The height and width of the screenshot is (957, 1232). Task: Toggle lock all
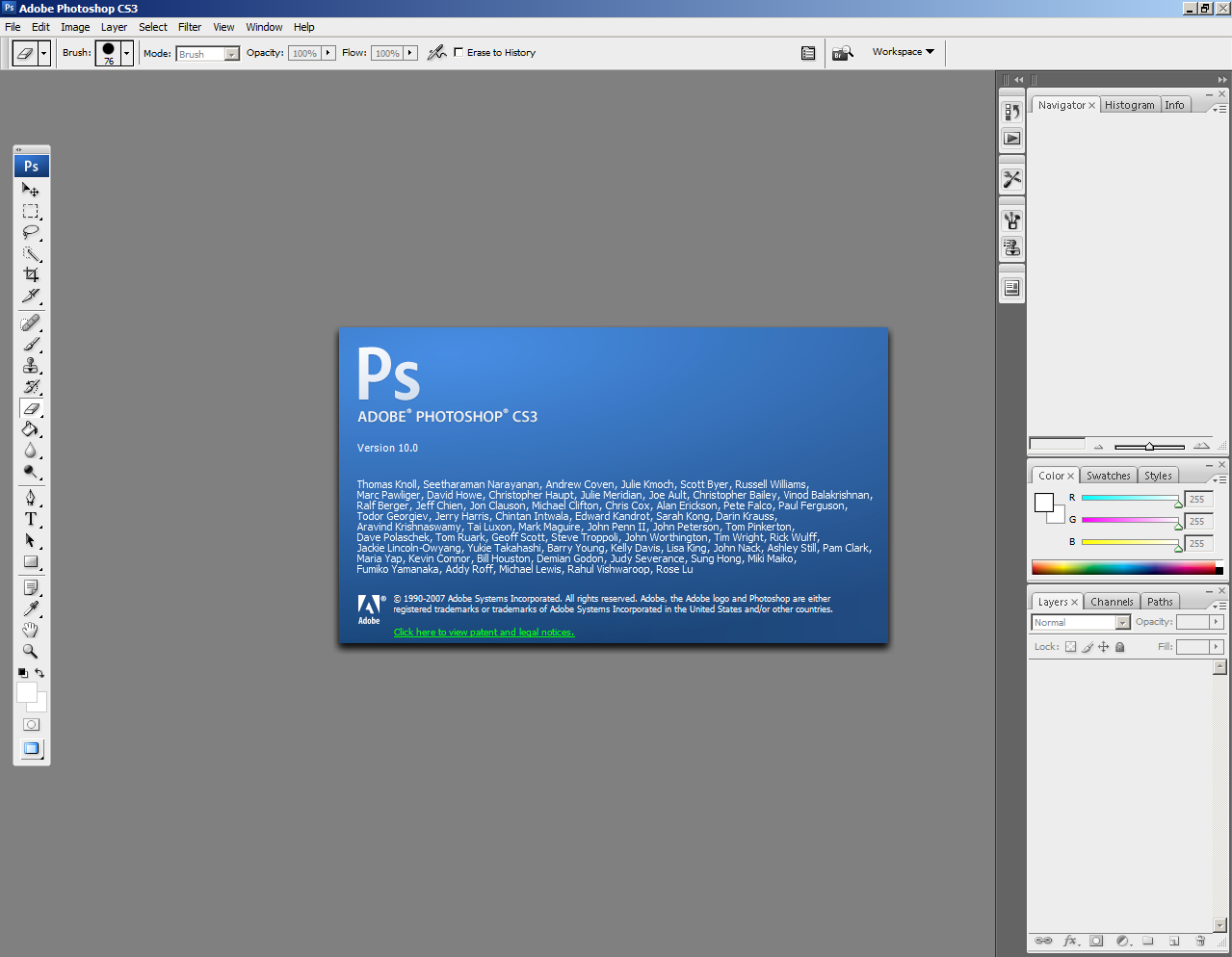click(1120, 647)
